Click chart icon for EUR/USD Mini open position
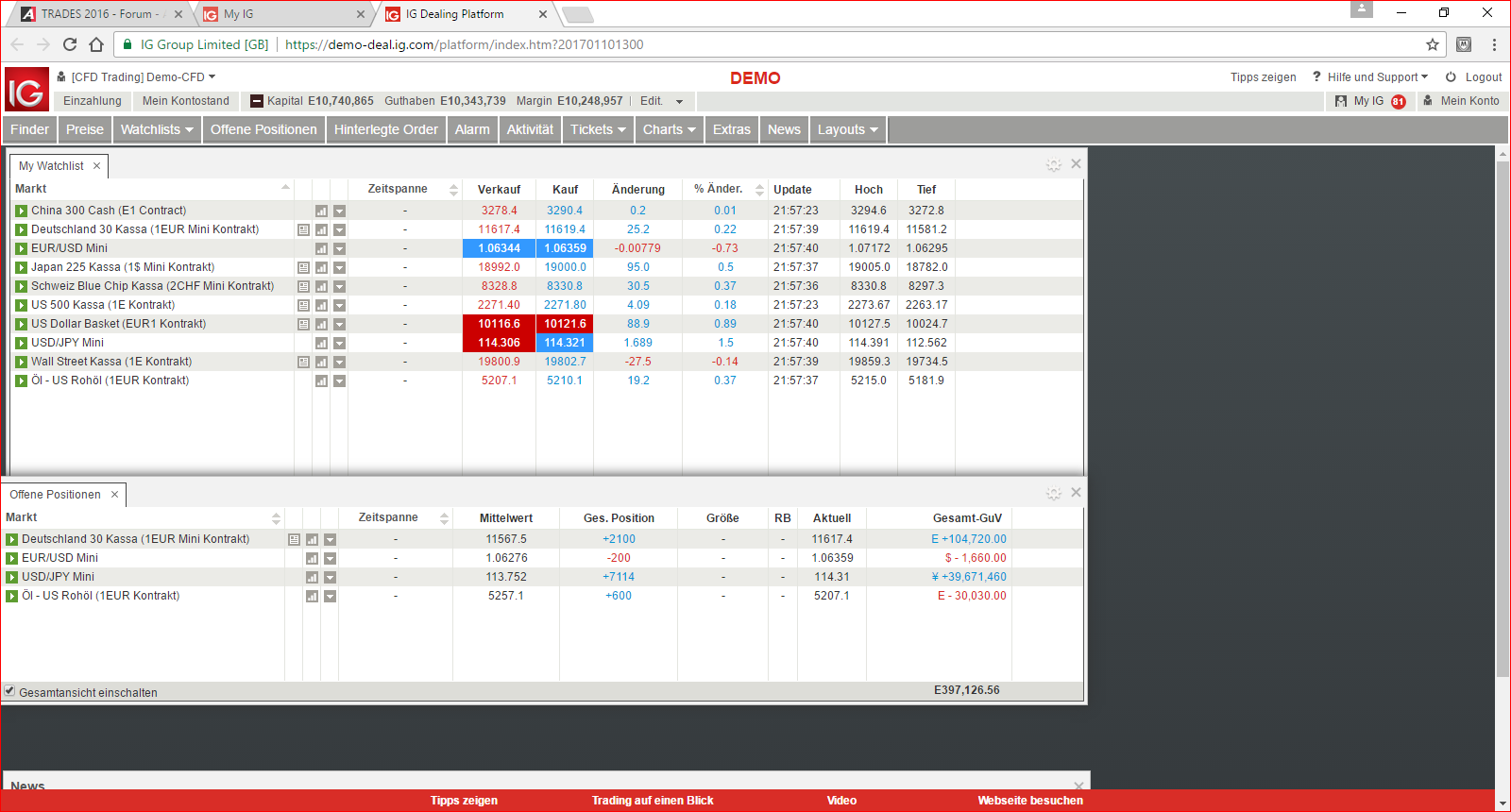Image resolution: width=1511 pixels, height=812 pixels. 312,558
